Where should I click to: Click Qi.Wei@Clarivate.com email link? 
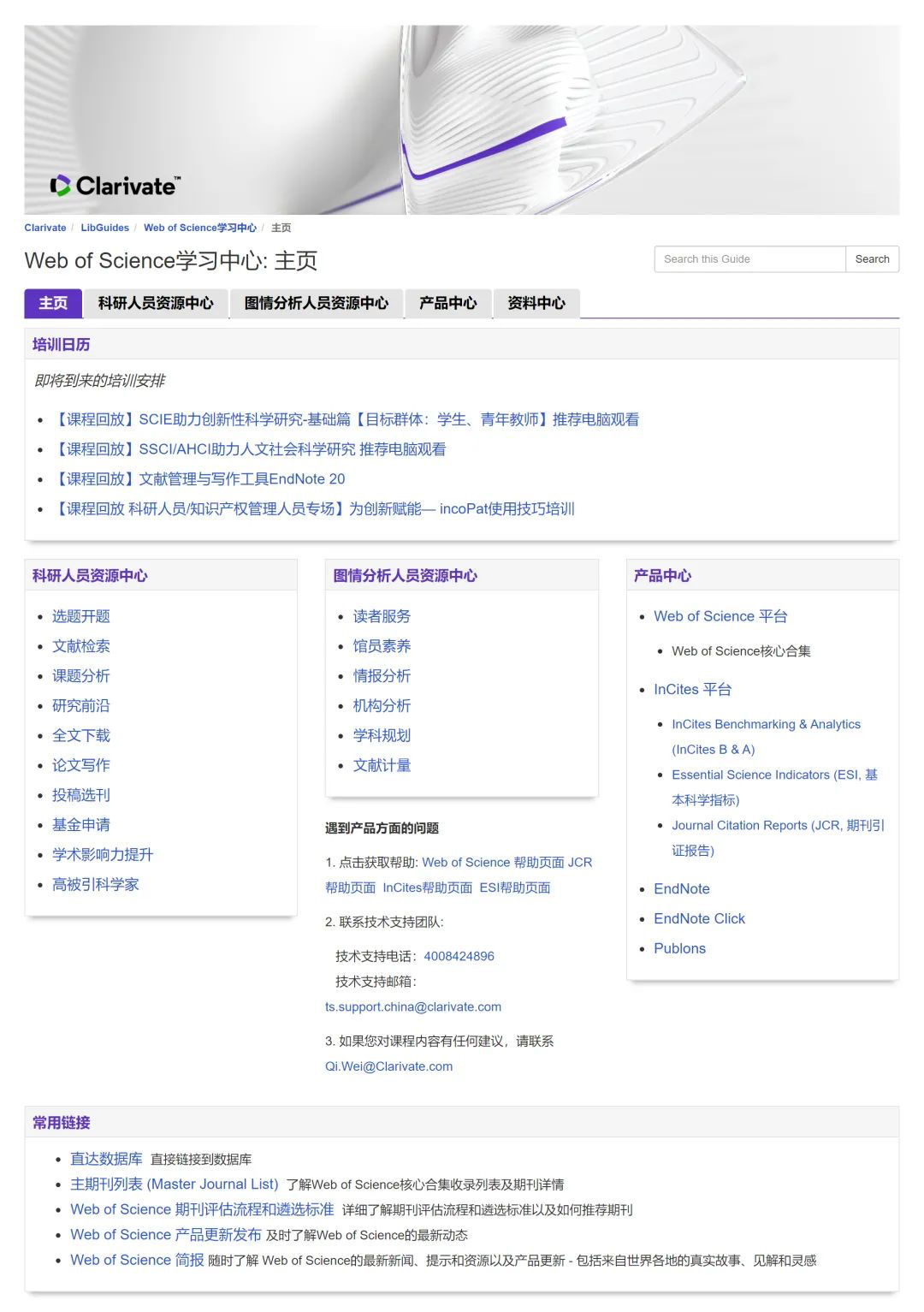(388, 1067)
